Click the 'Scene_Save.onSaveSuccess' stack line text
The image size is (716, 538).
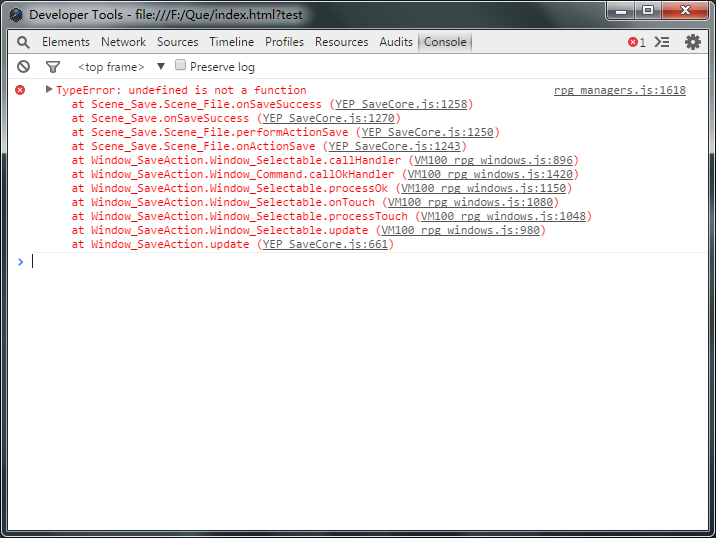coord(170,118)
